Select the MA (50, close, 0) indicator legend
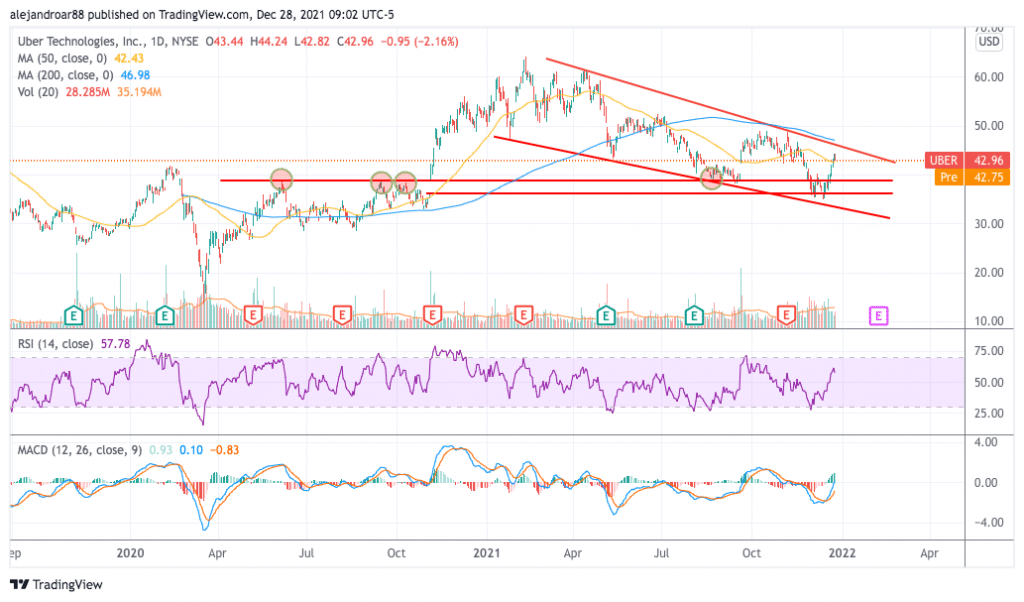Viewport: 1024px width, 602px height. 62,58
